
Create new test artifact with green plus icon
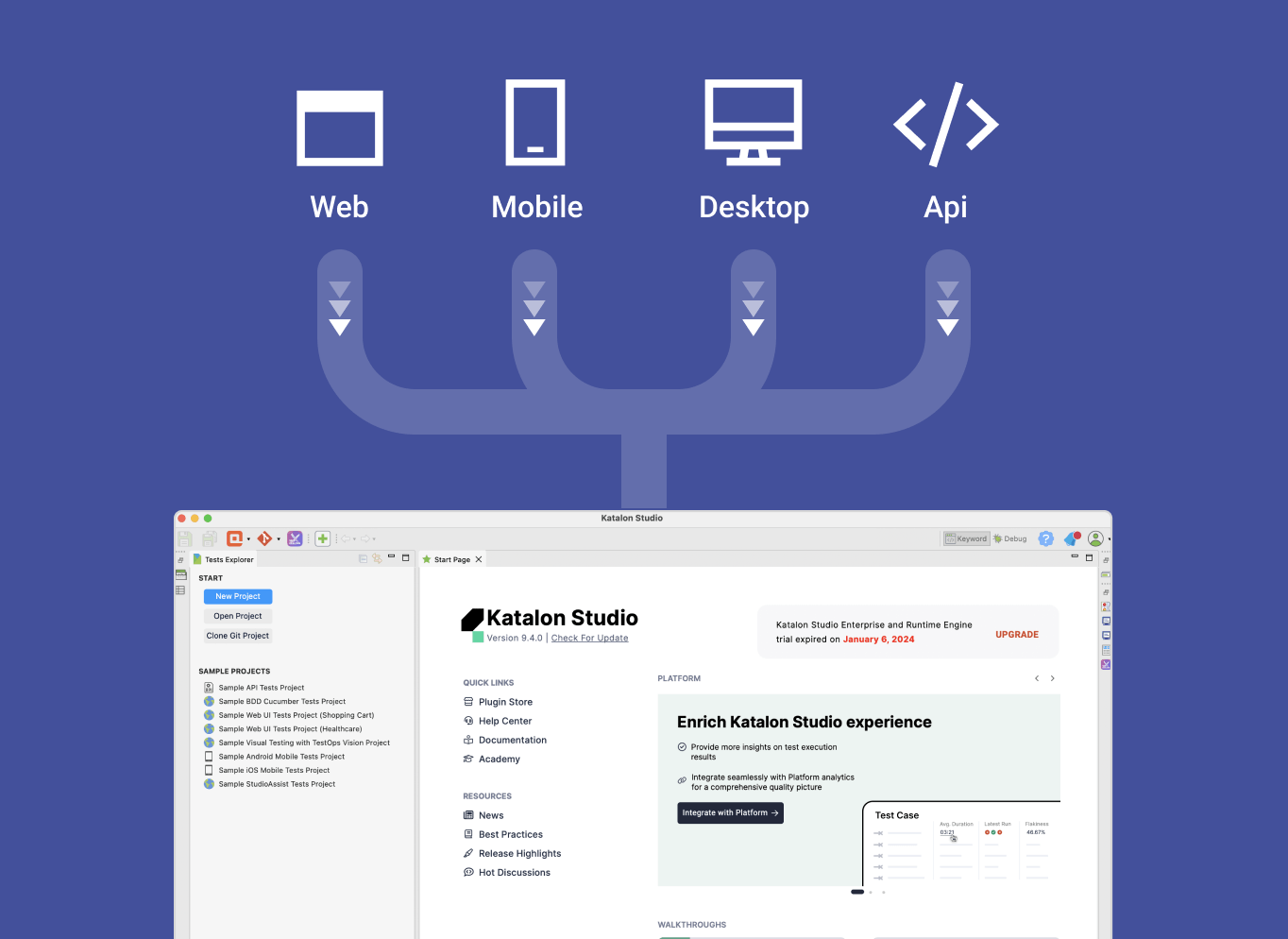323,538
